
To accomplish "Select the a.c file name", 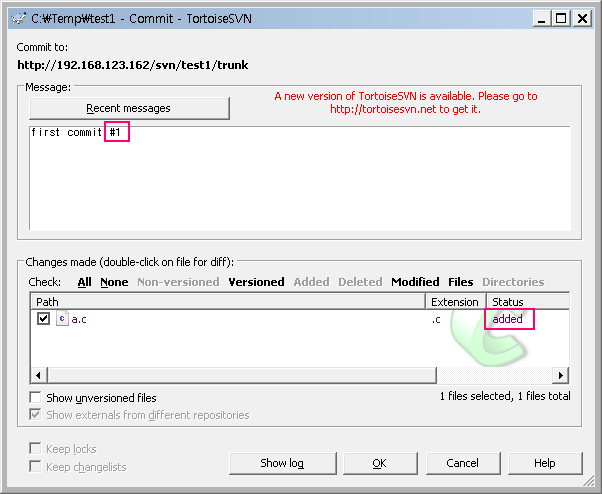I will (x=79, y=319).
